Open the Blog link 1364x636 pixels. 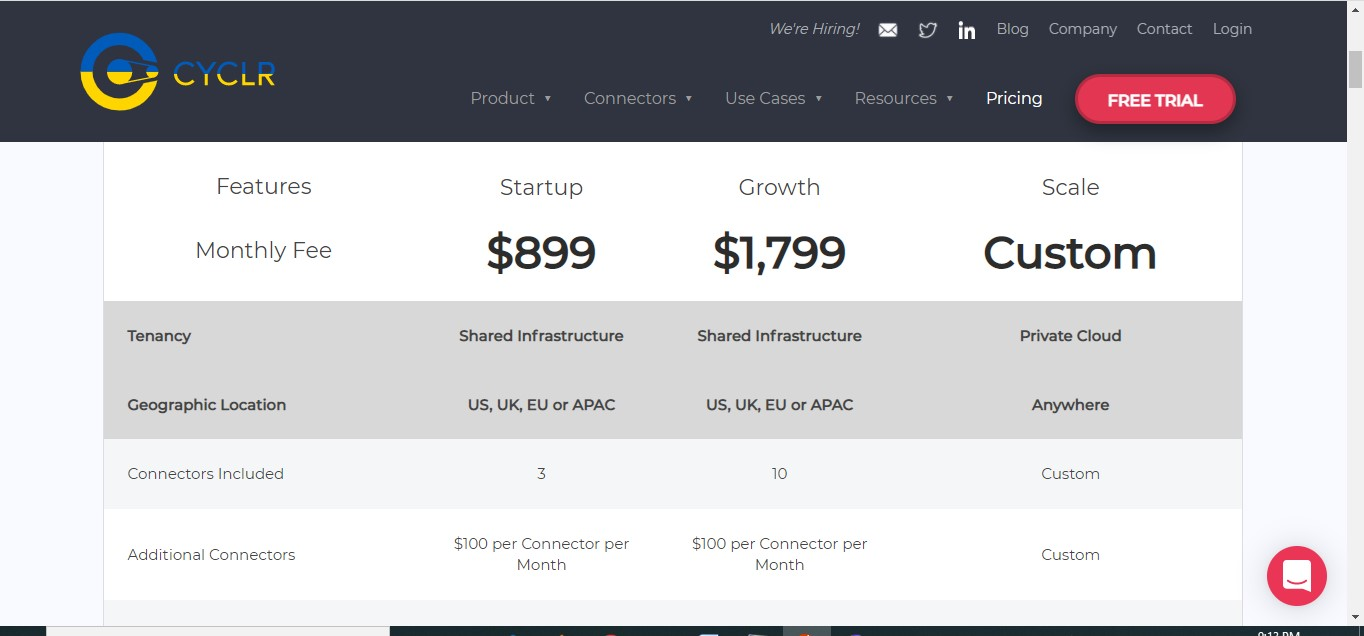coord(1012,29)
